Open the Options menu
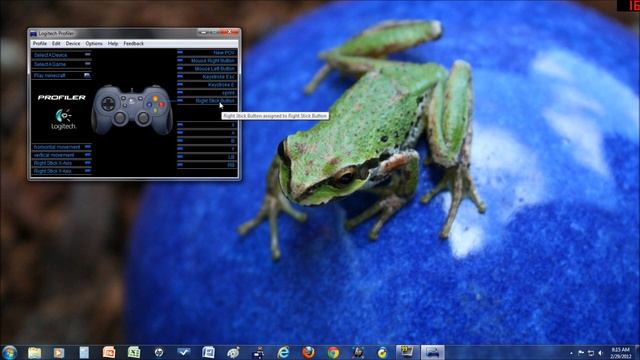Viewport: 640px width, 360px height. pyautogui.click(x=94, y=44)
